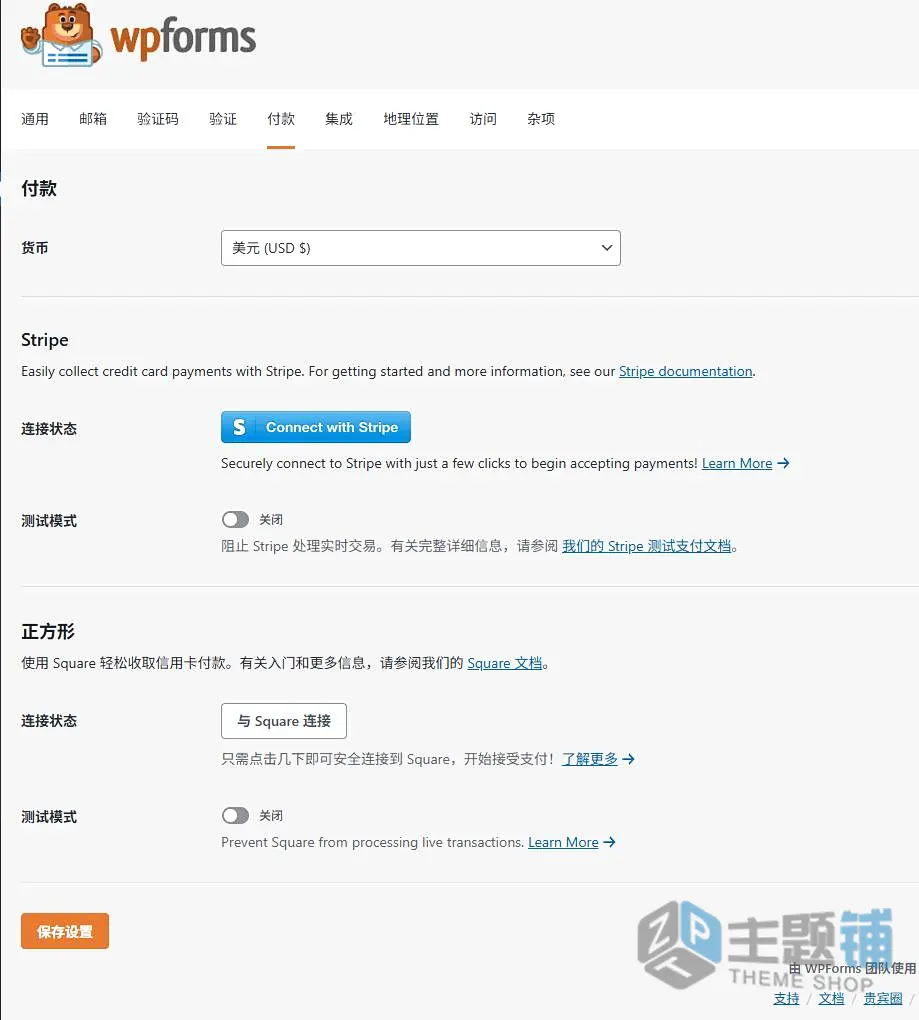The width and height of the screenshot is (919, 1020).
Task: Open the 地理位置 tab
Action: [x=411, y=119]
